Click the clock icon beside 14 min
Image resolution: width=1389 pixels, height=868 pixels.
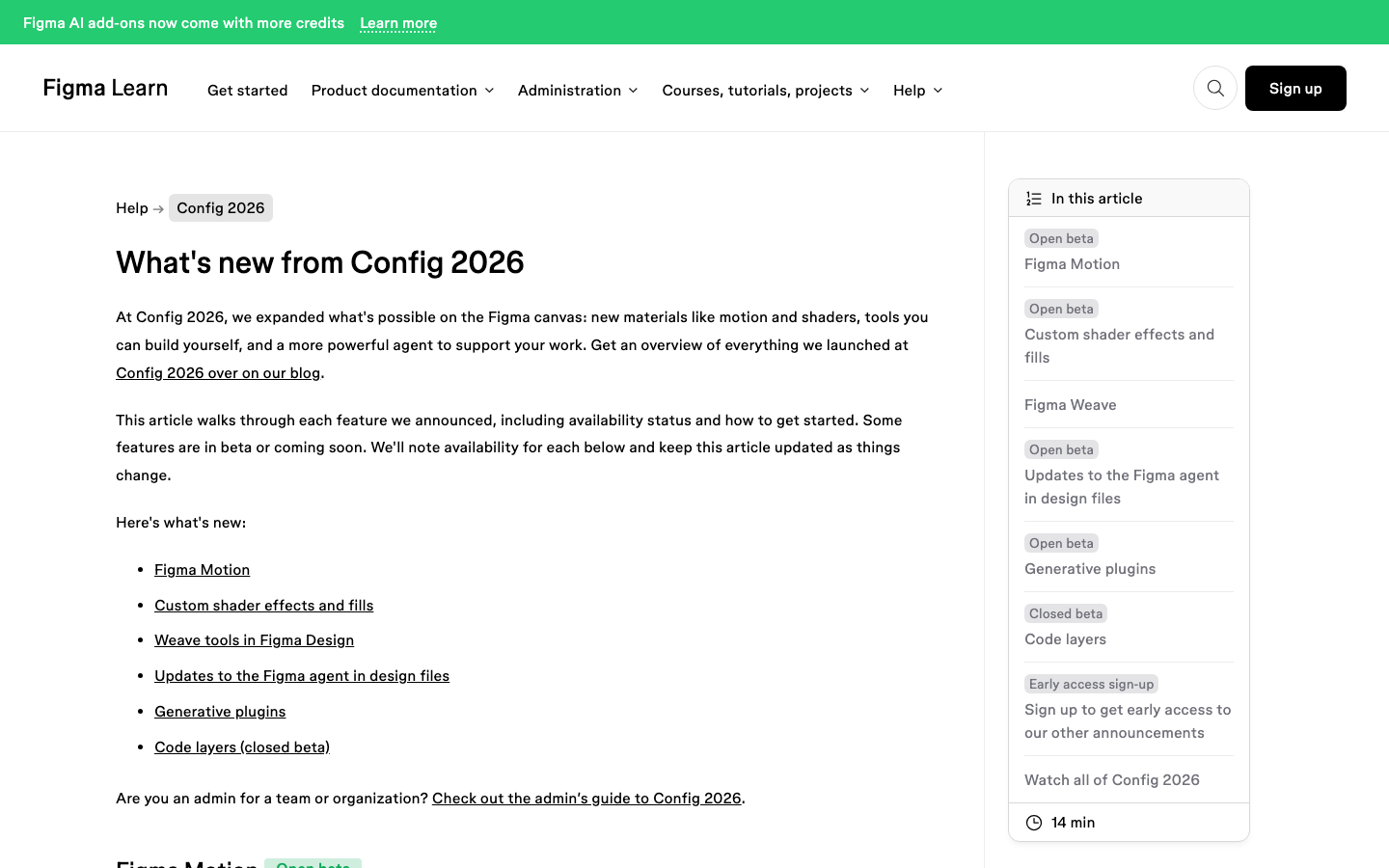pyautogui.click(x=1034, y=823)
